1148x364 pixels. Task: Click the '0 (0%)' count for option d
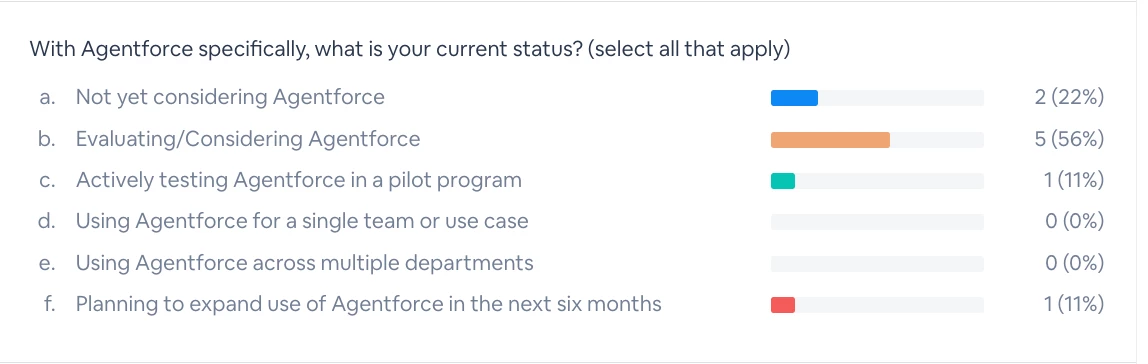[x=1074, y=221]
